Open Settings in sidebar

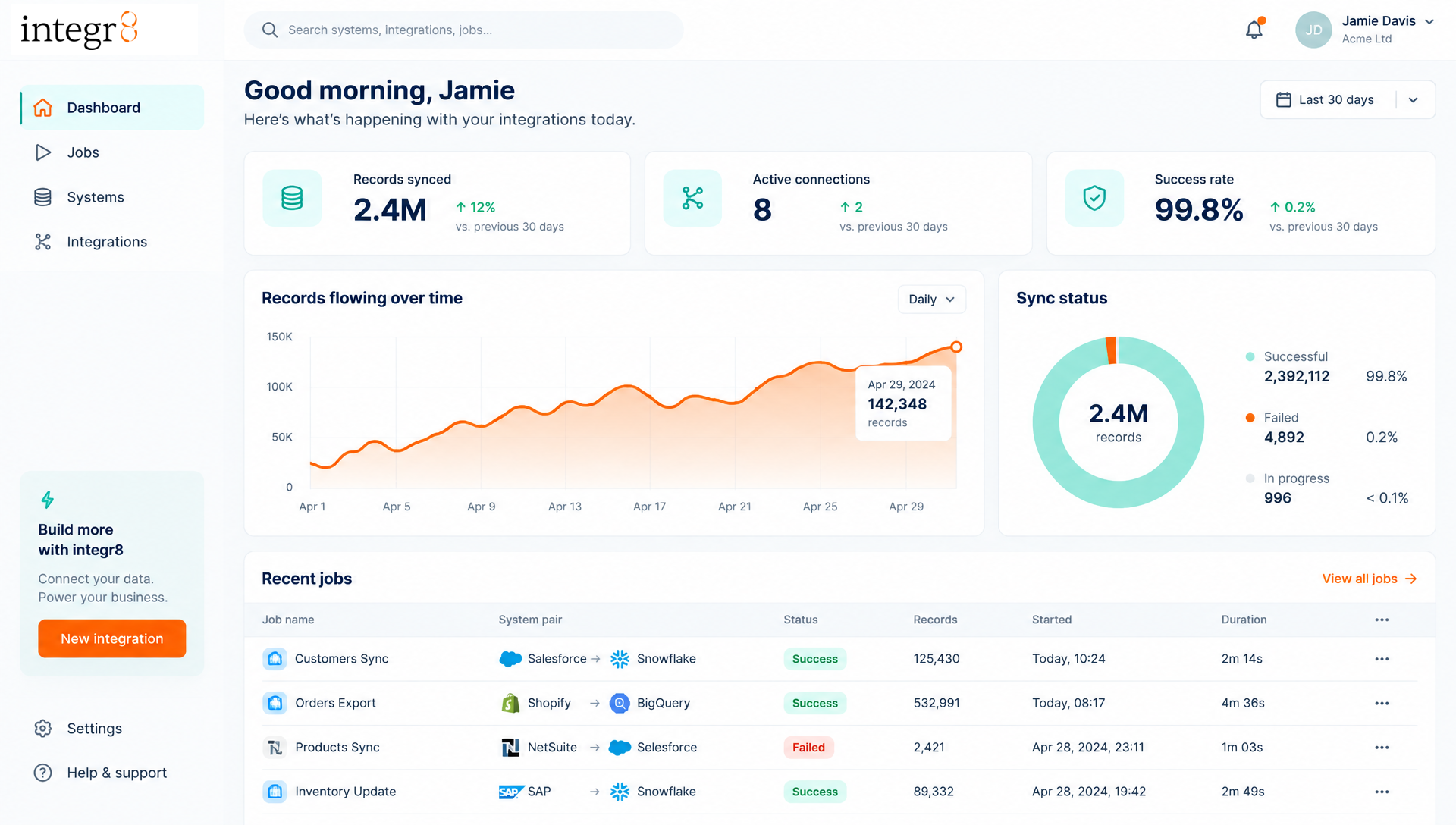pos(111,729)
